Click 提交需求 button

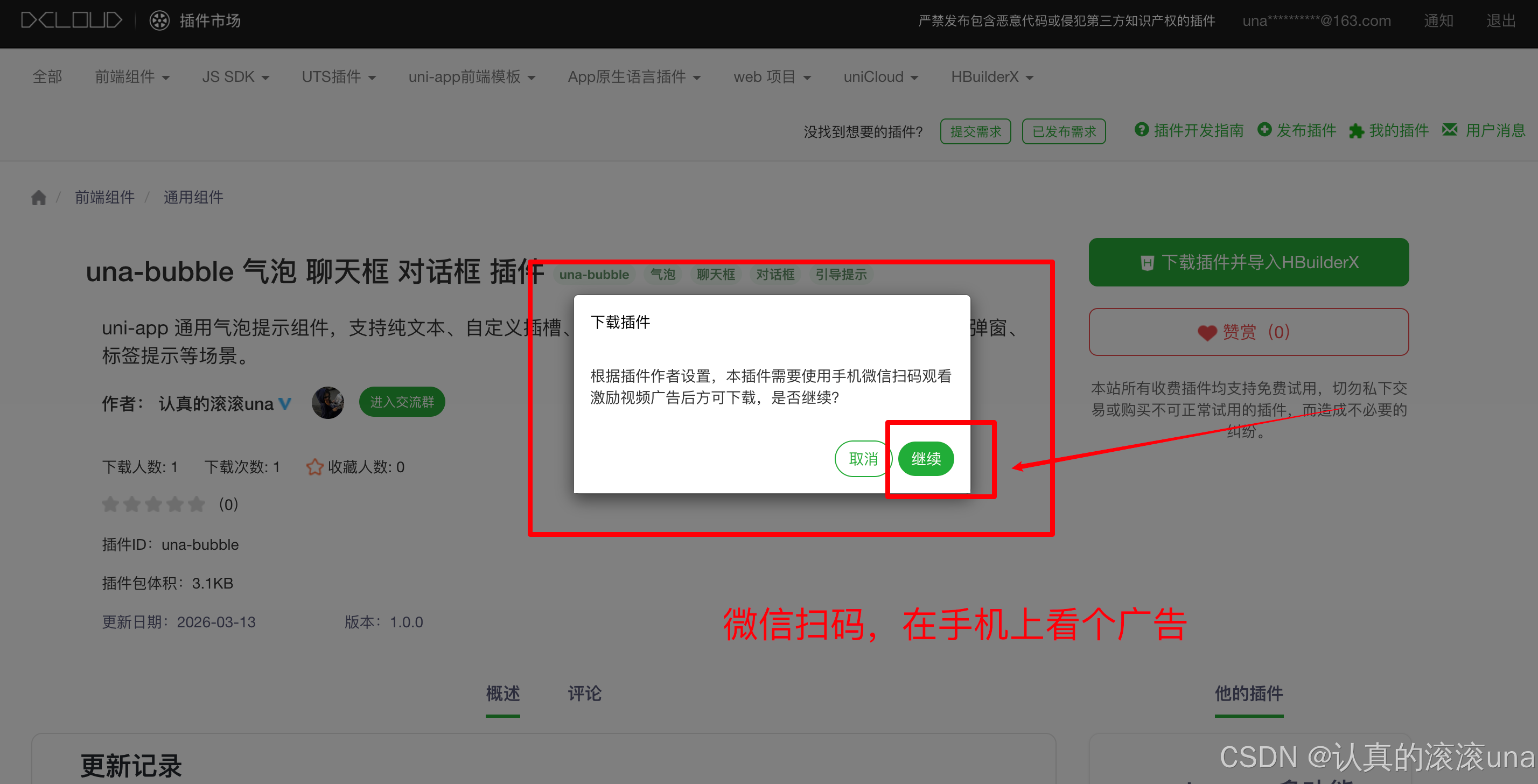point(976,131)
